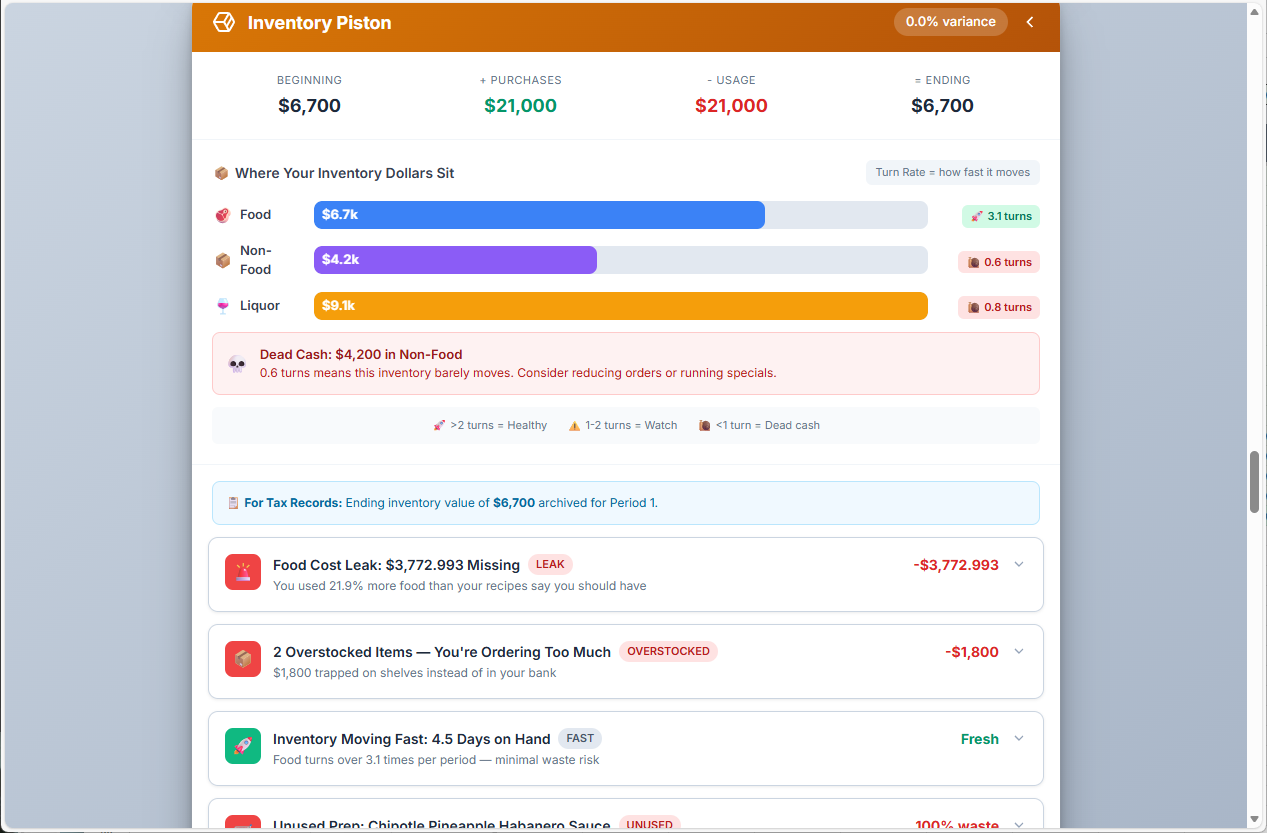The image size is (1267, 833).
Task: Expand the Food Cost Leak card details
Action: click(1018, 564)
